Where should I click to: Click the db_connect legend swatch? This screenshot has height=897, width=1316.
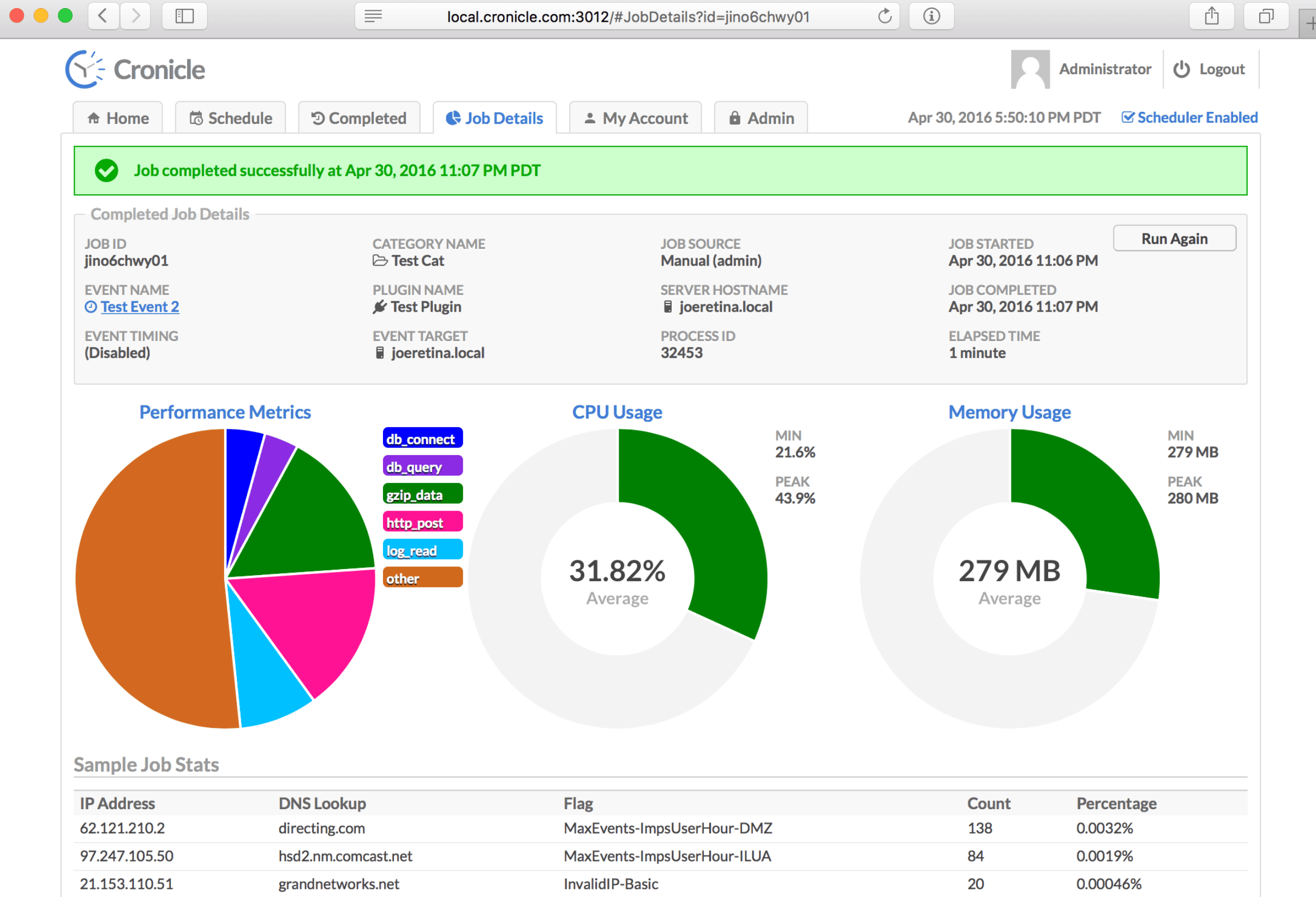[x=422, y=438]
